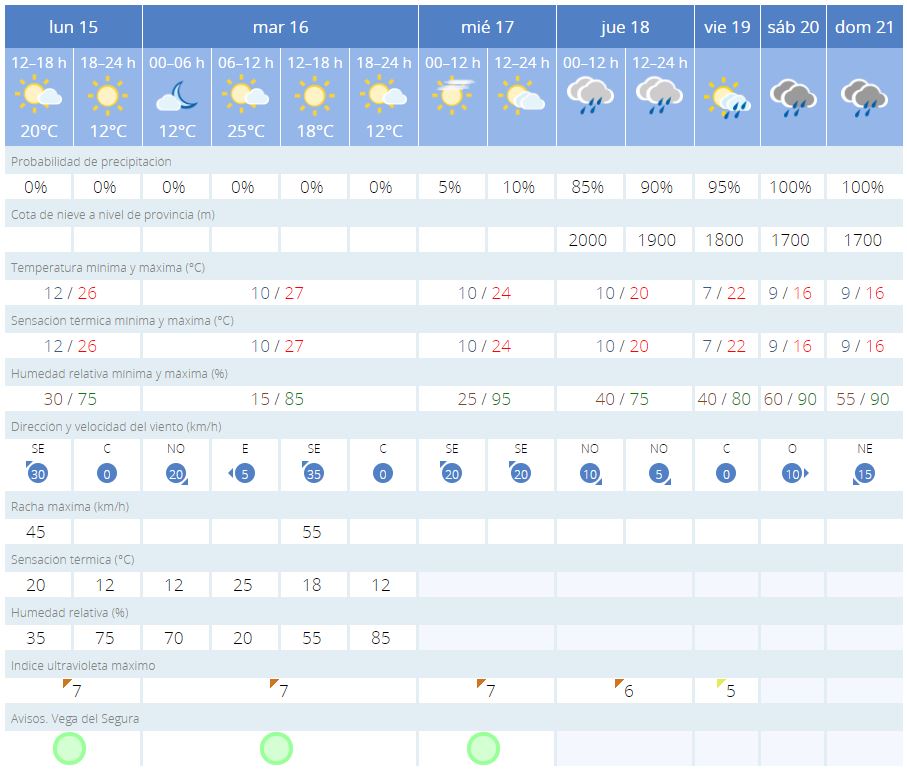Viewport: 907px width, 771px height.
Task: Click the NE 15 wind icon for Sunday
Action: coord(863,466)
